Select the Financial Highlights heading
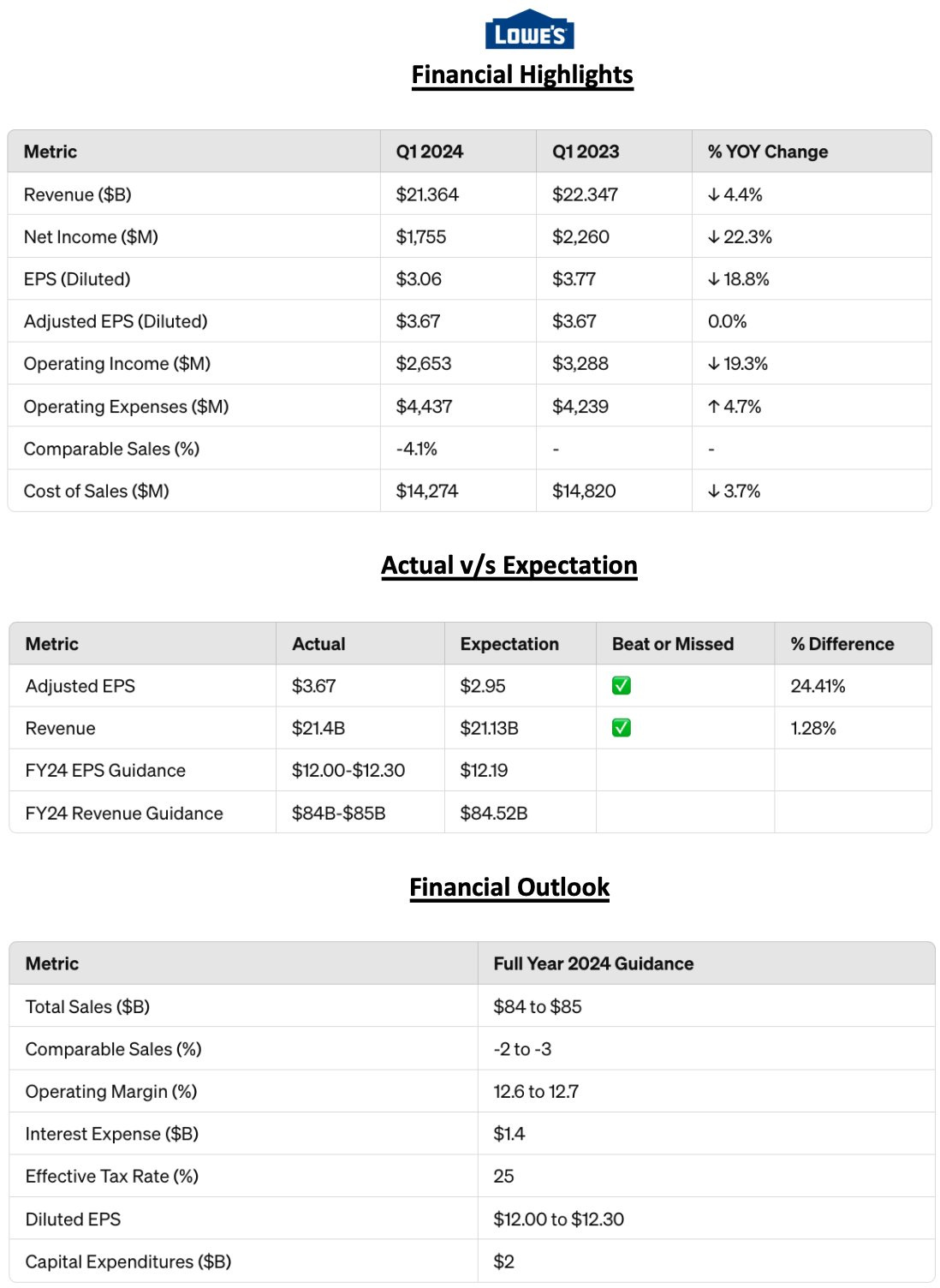The height and width of the screenshot is (1288, 940). pos(522,75)
